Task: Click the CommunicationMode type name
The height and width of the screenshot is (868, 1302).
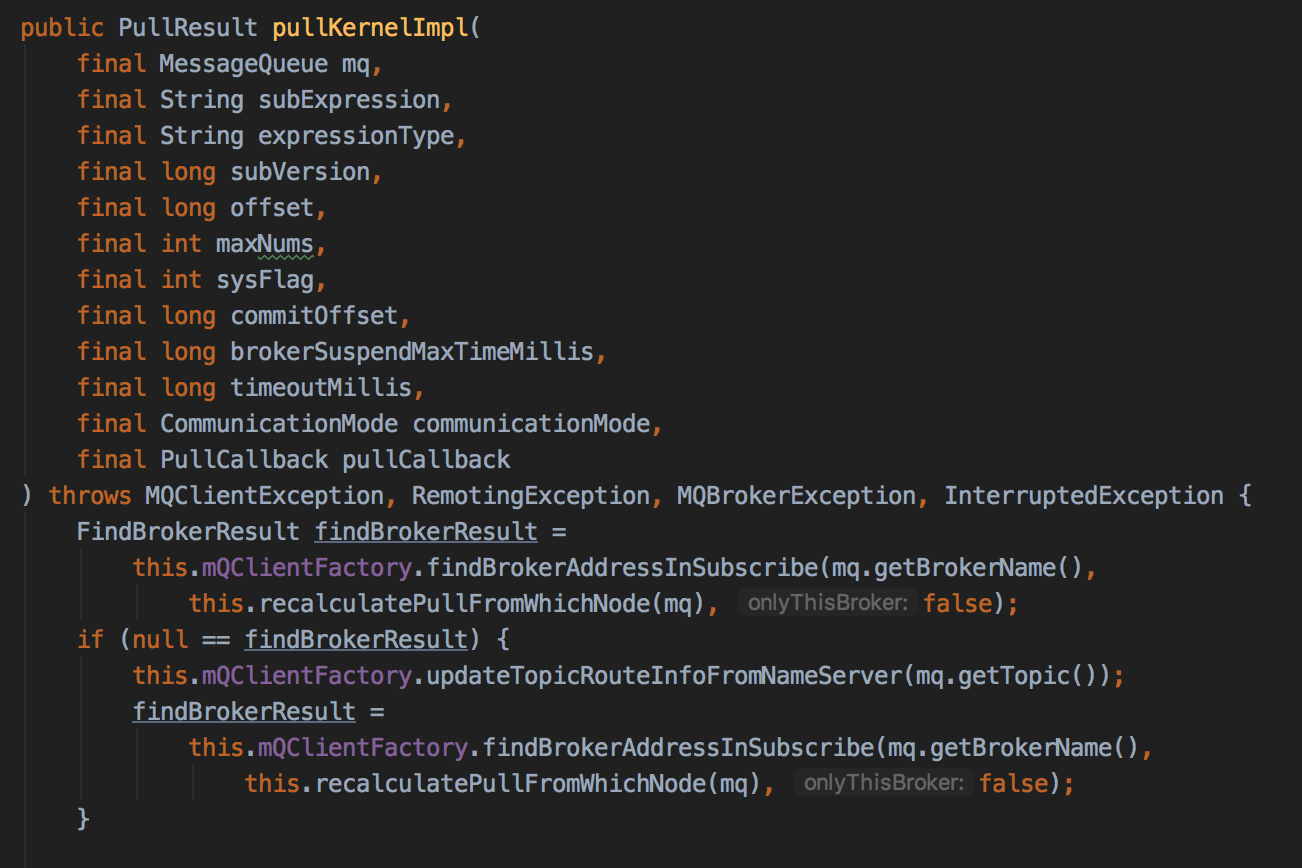Action: (279, 424)
